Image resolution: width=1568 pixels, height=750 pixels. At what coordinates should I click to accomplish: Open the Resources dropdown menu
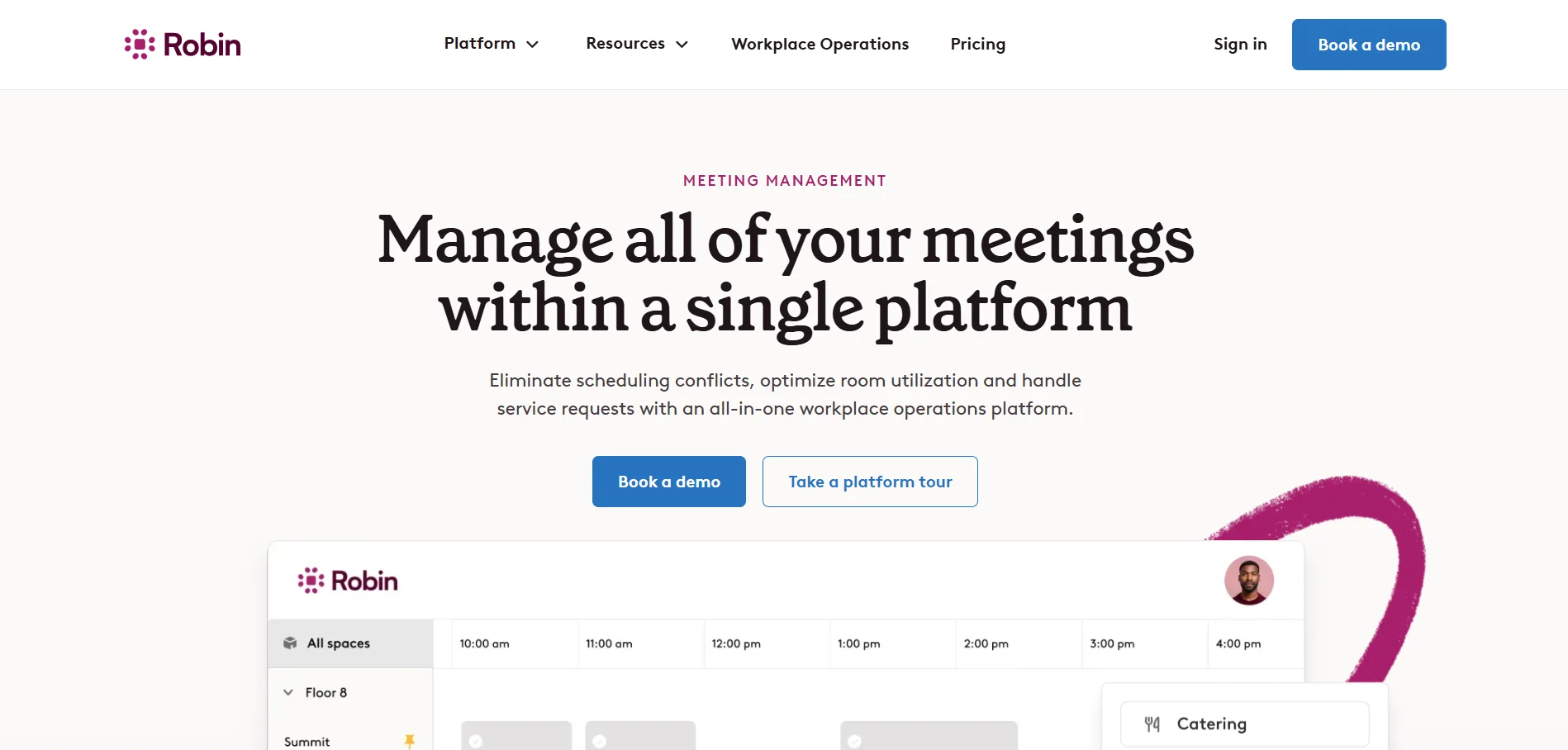click(x=636, y=44)
